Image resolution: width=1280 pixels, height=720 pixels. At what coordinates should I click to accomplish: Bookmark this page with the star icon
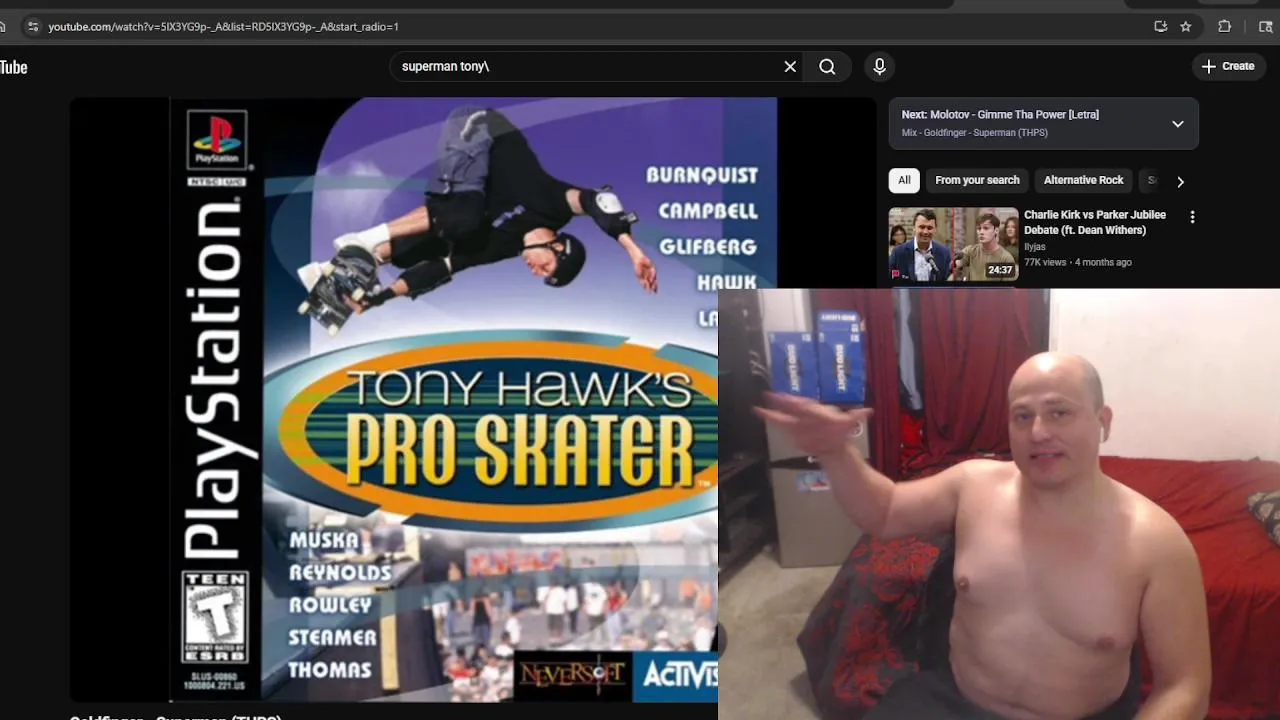pos(1186,27)
